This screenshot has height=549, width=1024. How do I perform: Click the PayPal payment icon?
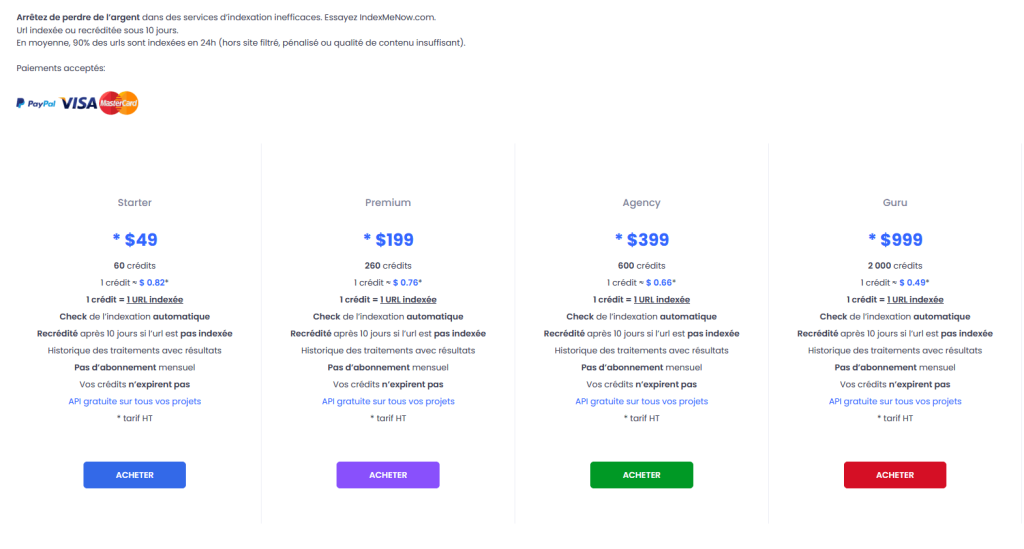pyautogui.click(x=35, y=104)
